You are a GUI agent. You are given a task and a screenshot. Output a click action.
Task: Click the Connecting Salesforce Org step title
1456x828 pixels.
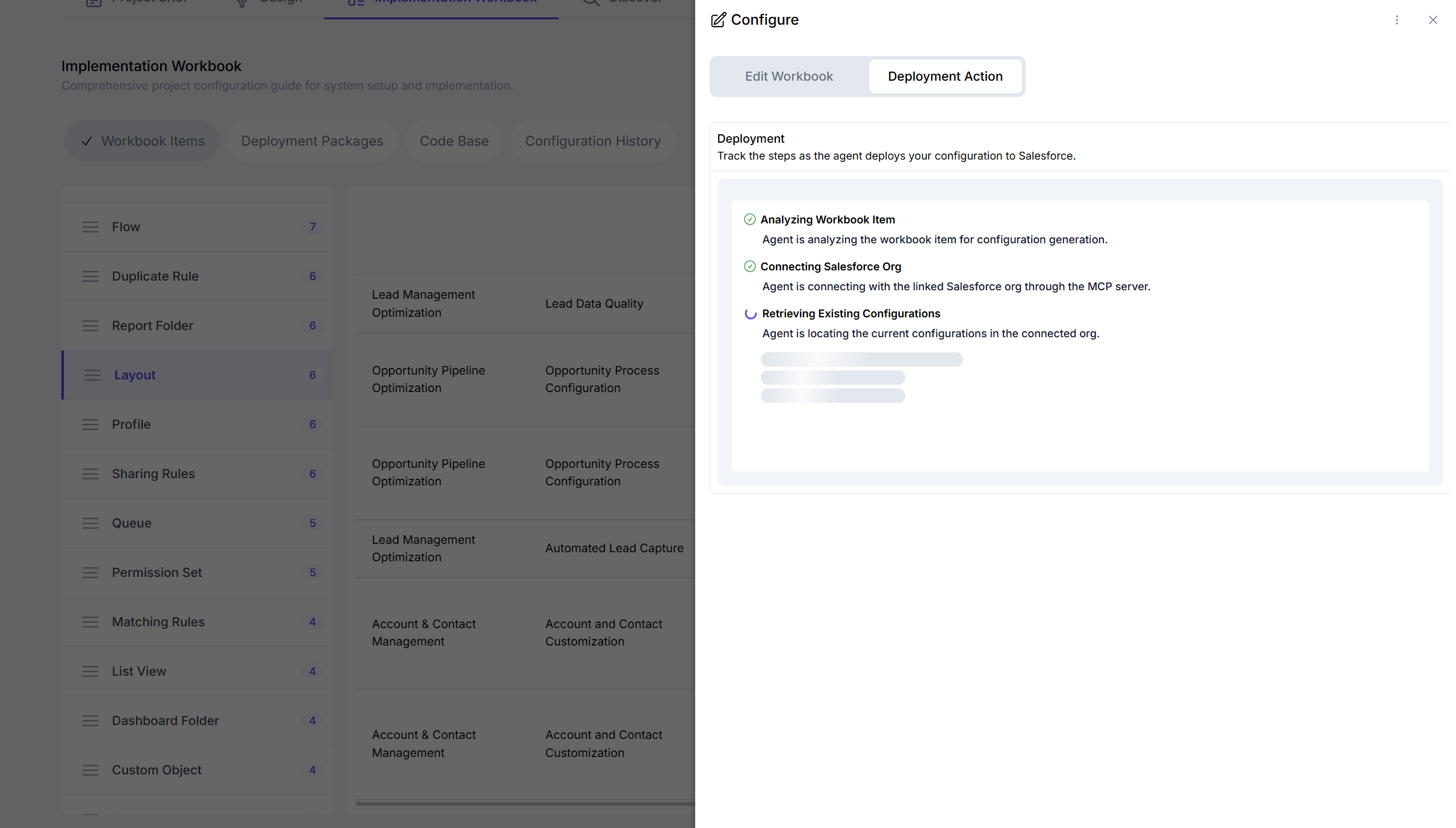coord(831,267)
